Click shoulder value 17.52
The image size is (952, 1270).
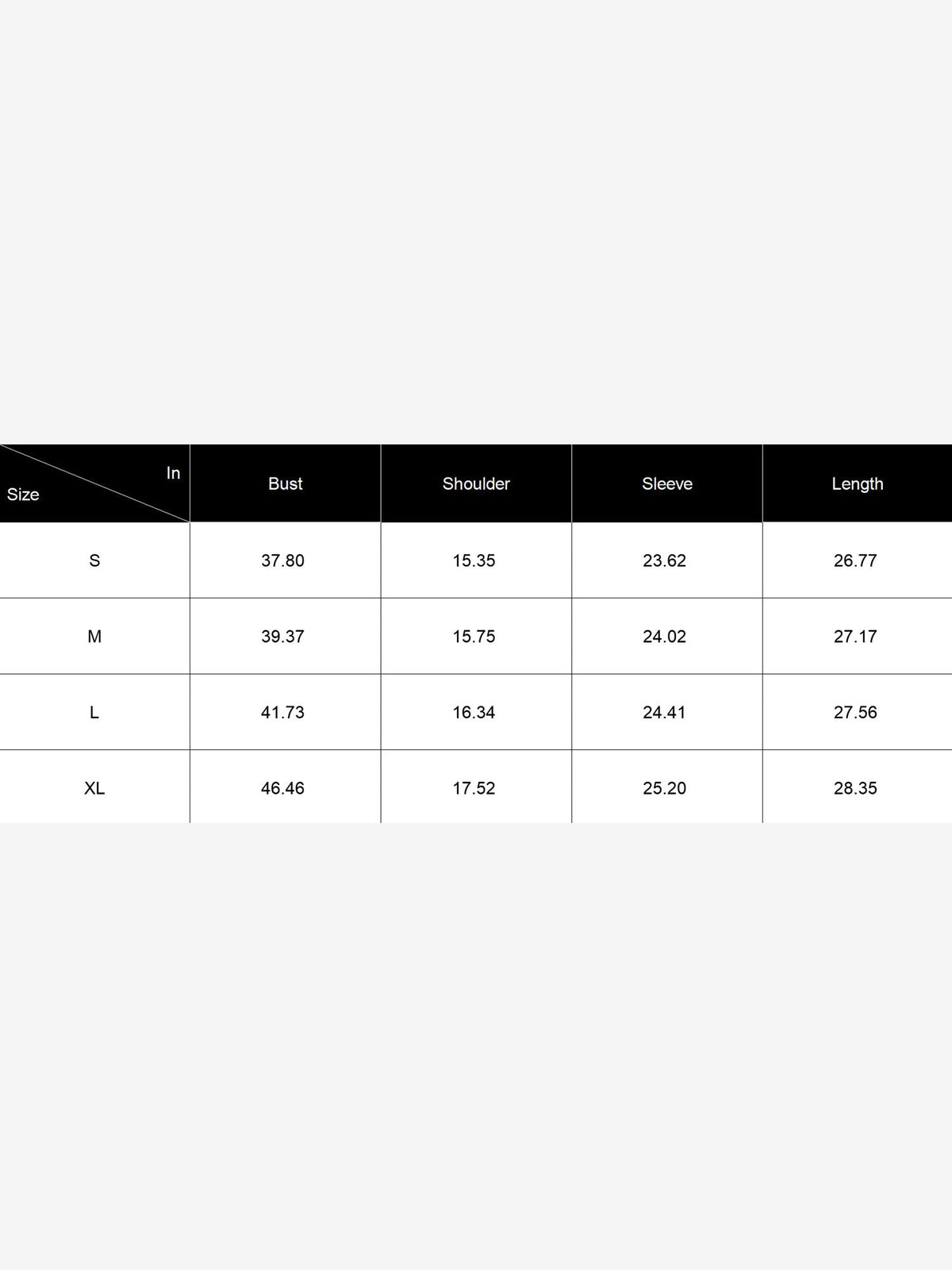(474, 788)
